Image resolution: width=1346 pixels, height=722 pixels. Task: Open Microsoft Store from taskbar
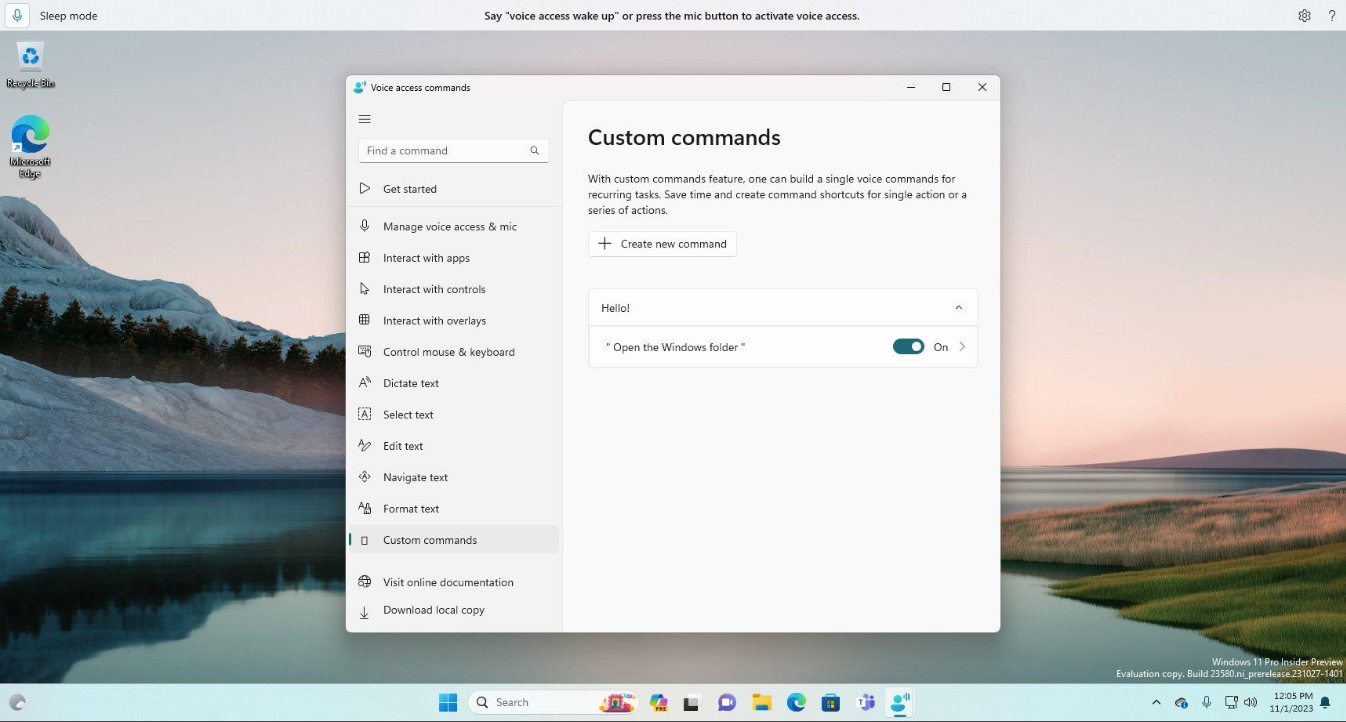point(830,703)
